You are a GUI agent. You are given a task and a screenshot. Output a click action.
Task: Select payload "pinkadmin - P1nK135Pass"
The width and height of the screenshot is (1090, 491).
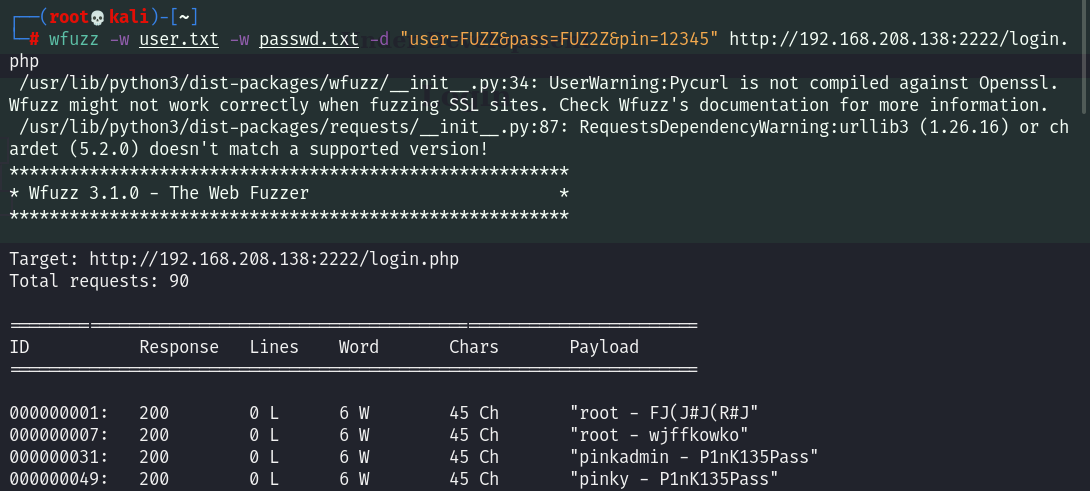pyautogui.click(x=695, y=457)
